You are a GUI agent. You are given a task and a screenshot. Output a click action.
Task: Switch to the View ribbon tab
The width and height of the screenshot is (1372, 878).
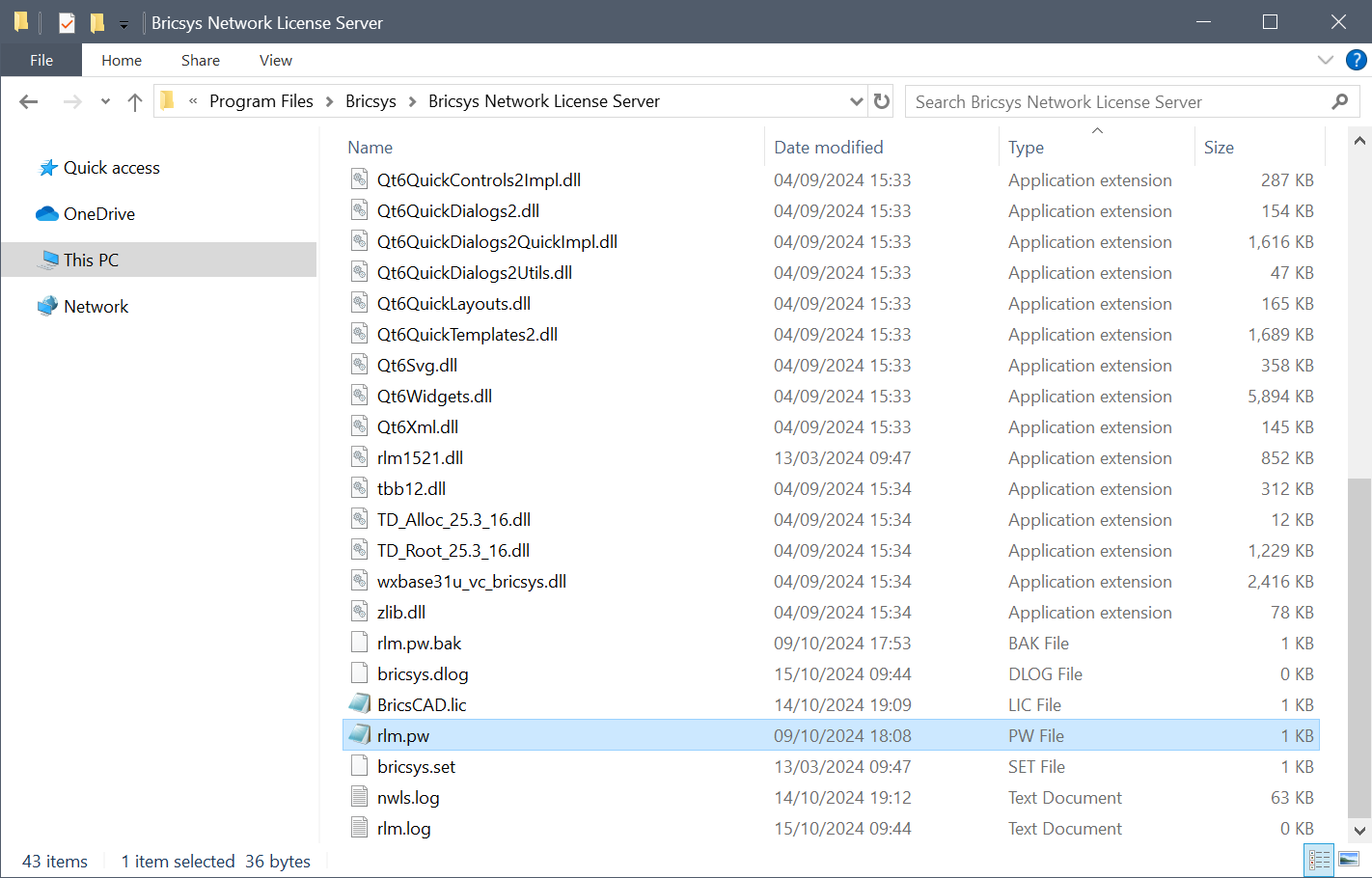275,60
